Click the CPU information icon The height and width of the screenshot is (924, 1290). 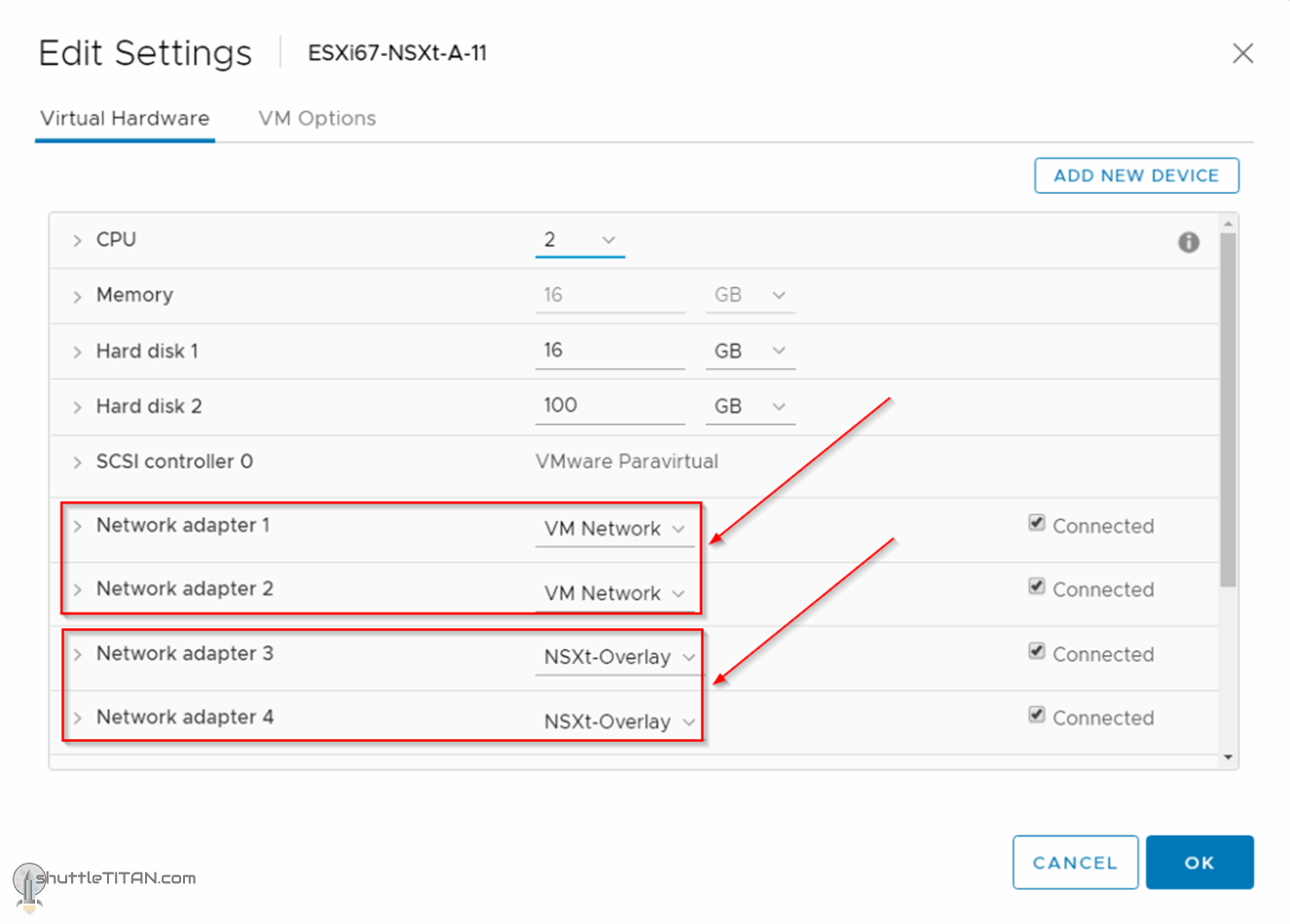point(1189,242)
